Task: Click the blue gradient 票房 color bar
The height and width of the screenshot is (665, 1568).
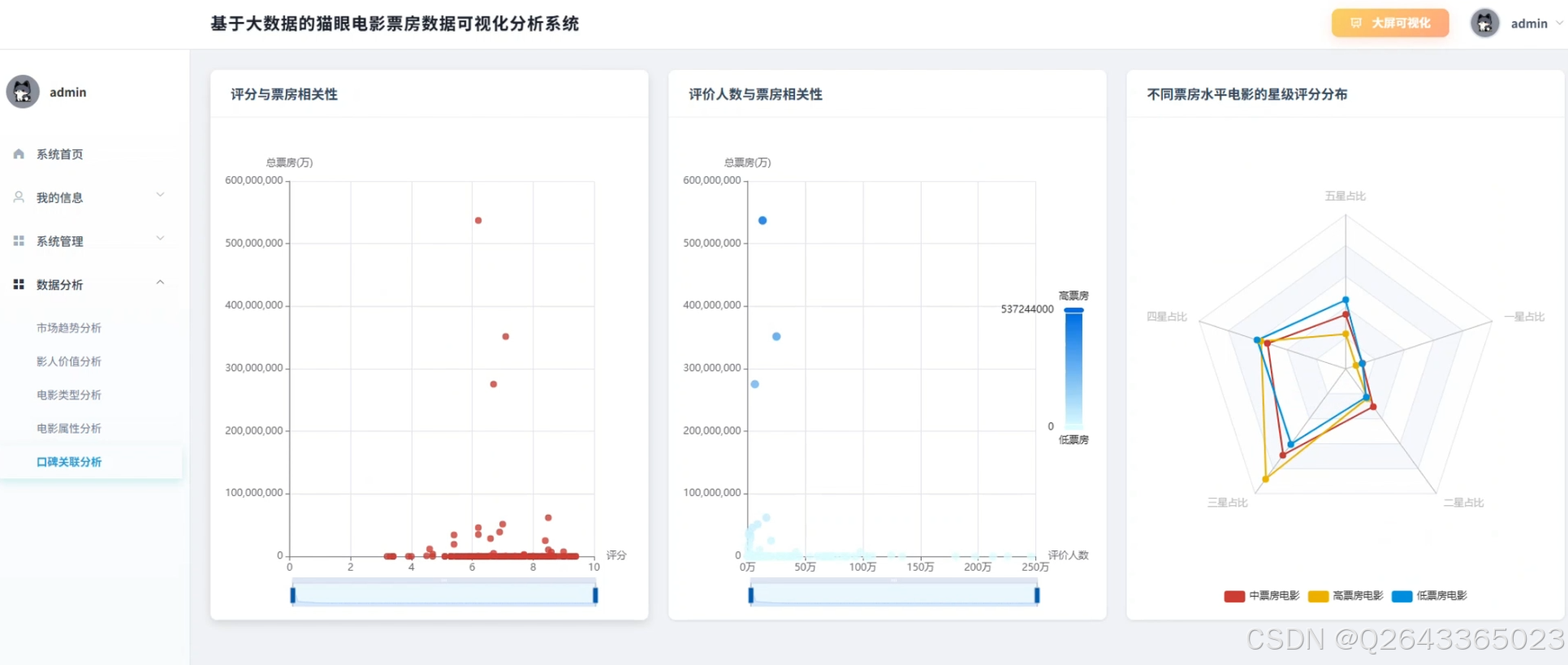Action: coord(1073,369)
